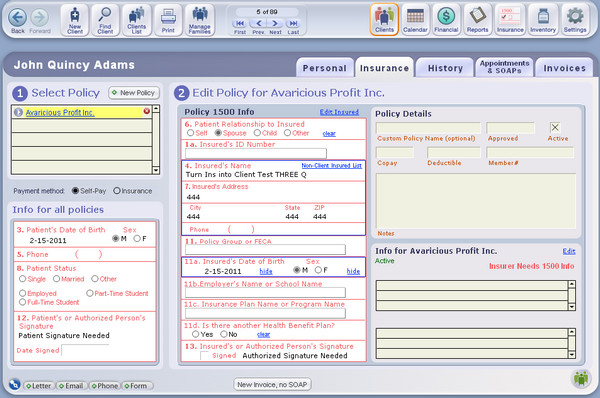
Task: Switch to the Personal tab
Action: (324, 68)
